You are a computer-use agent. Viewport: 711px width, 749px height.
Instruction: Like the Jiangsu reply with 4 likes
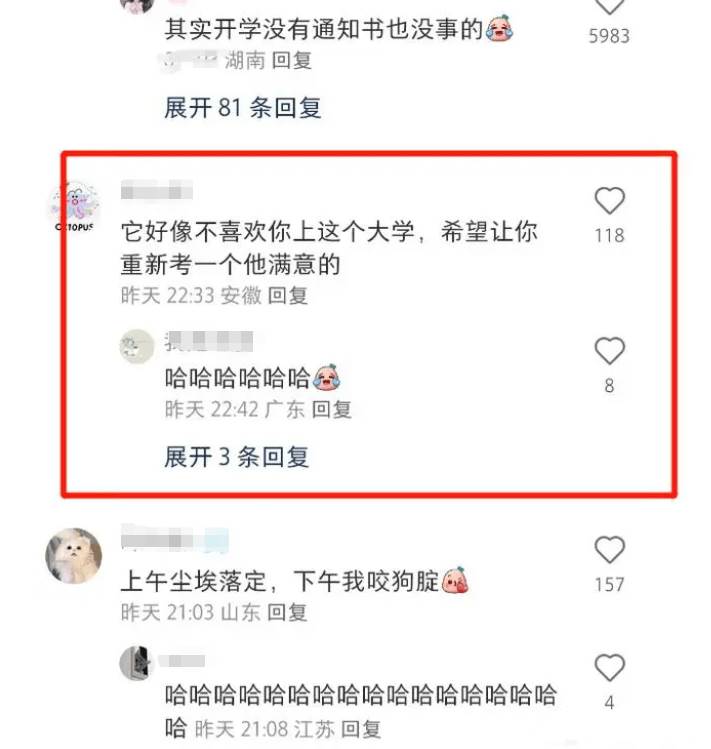(x=609, y=667)
